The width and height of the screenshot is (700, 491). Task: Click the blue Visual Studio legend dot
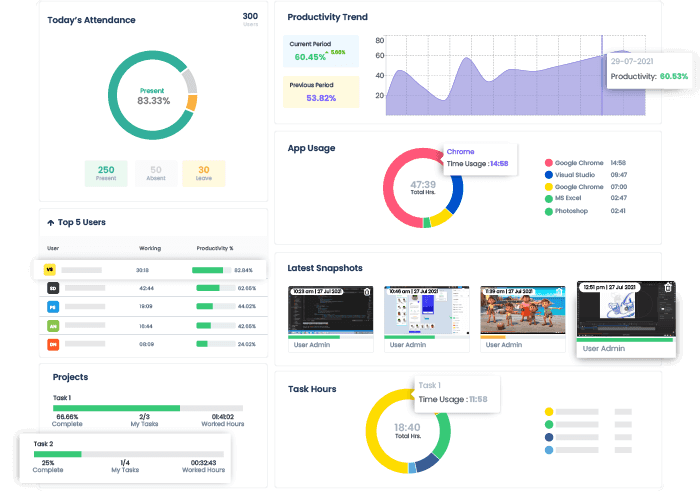pyautogui.click(x=549, y=174)
